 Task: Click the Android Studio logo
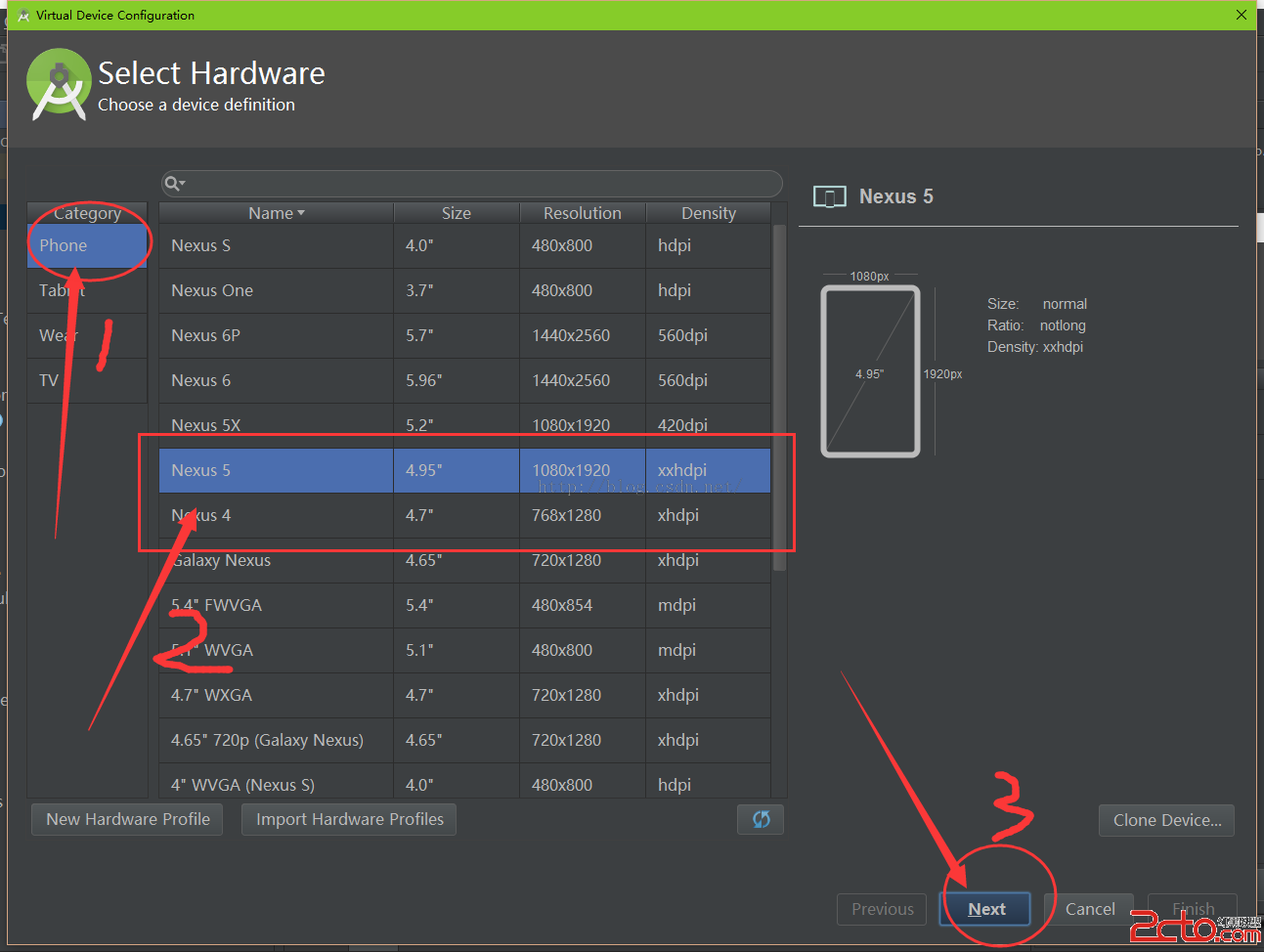[59, 85]
